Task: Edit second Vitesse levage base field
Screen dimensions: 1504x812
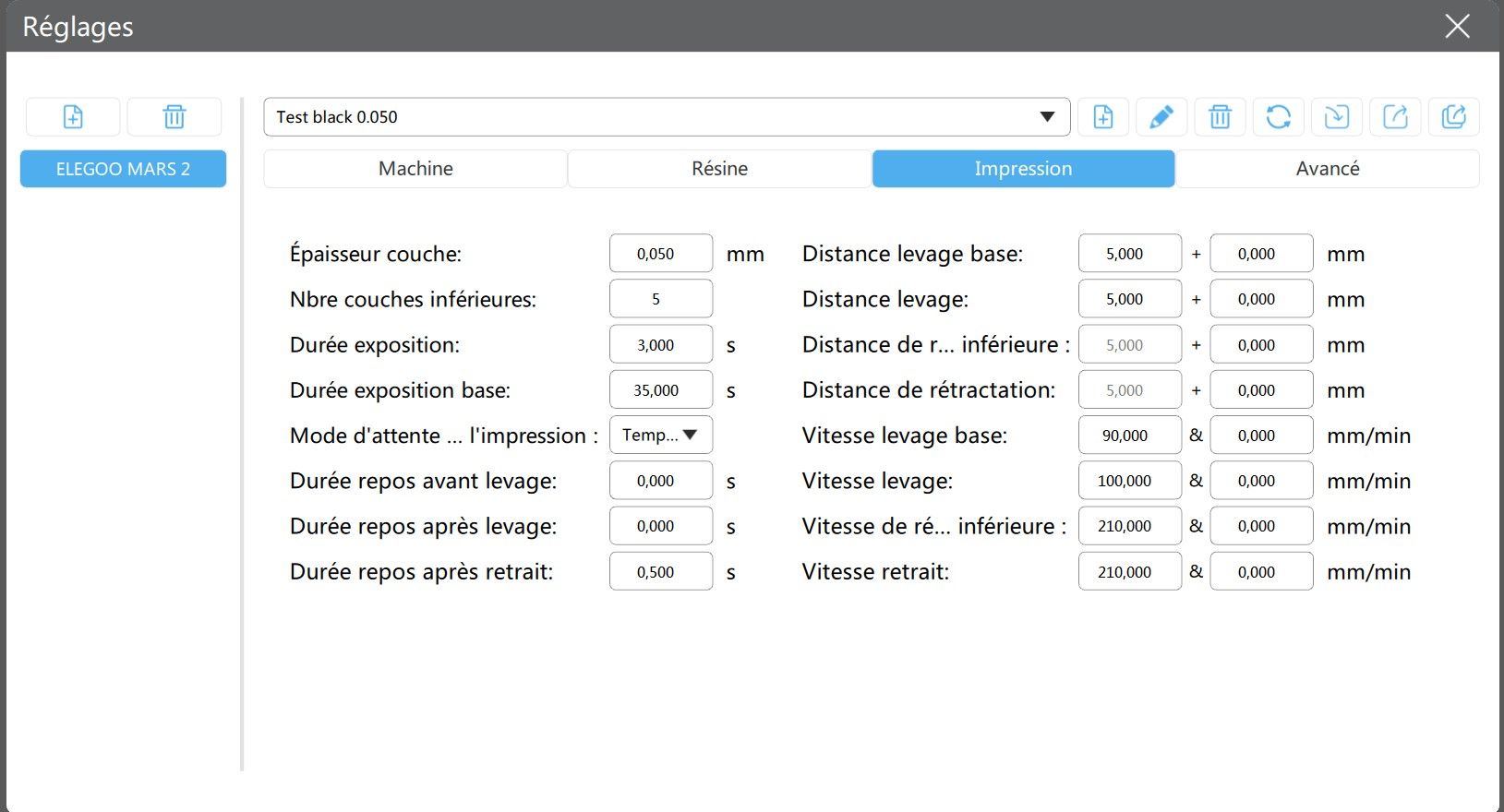Action: tap(1261, 436)
